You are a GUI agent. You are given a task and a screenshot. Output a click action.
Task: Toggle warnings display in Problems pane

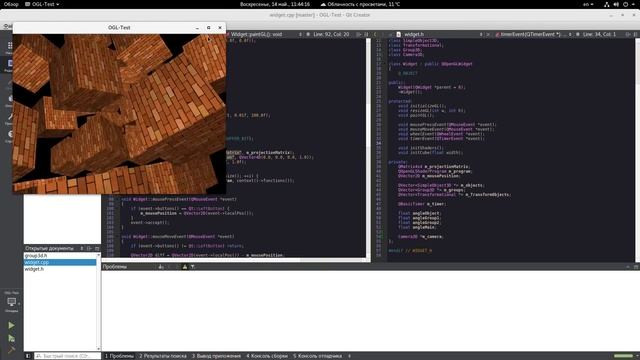click(184, 267)
